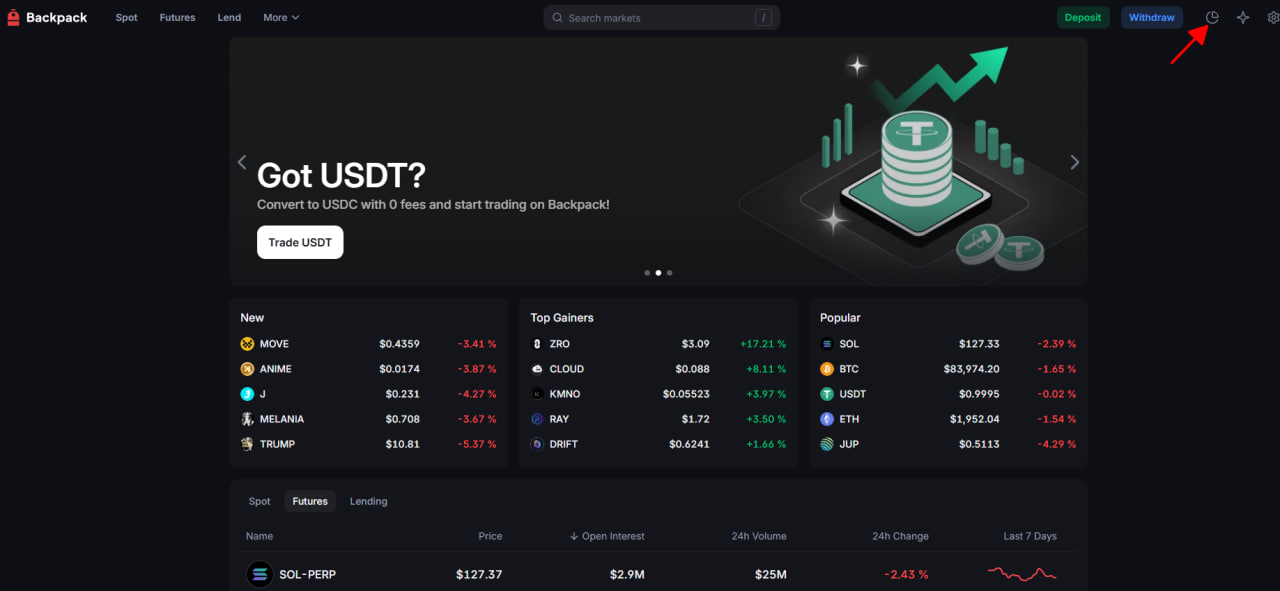Click the MELANIA token icon
Image resolution: width=1280 pixels, height=591 pixels.
[247, 419]
